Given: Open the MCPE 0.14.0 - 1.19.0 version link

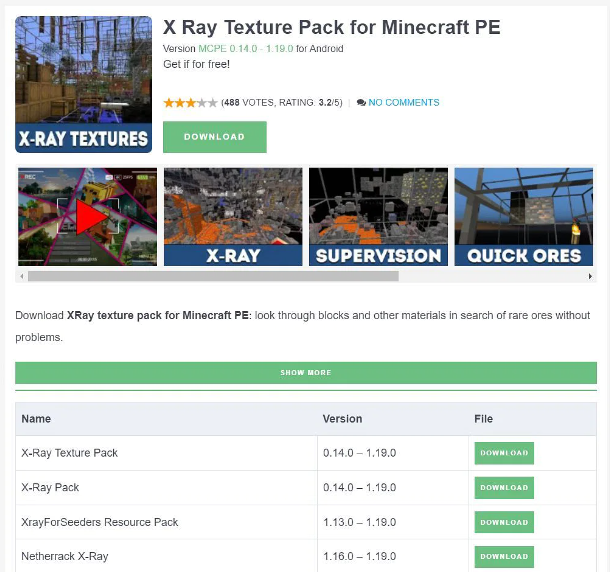Looking at the screenshot, I should 245,49.
